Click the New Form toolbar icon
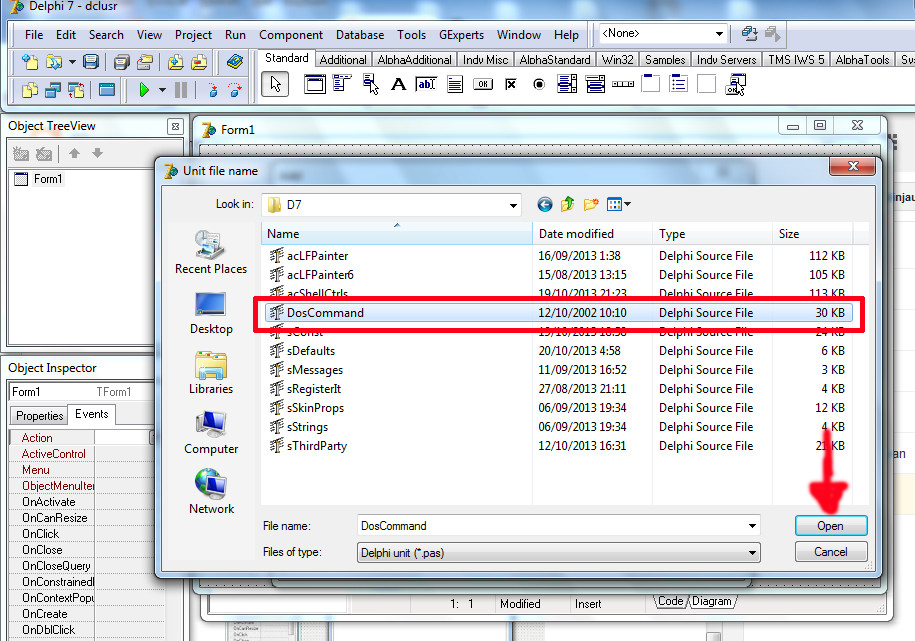The height and width of the screenshot is (641, 915). pos(107,90)
